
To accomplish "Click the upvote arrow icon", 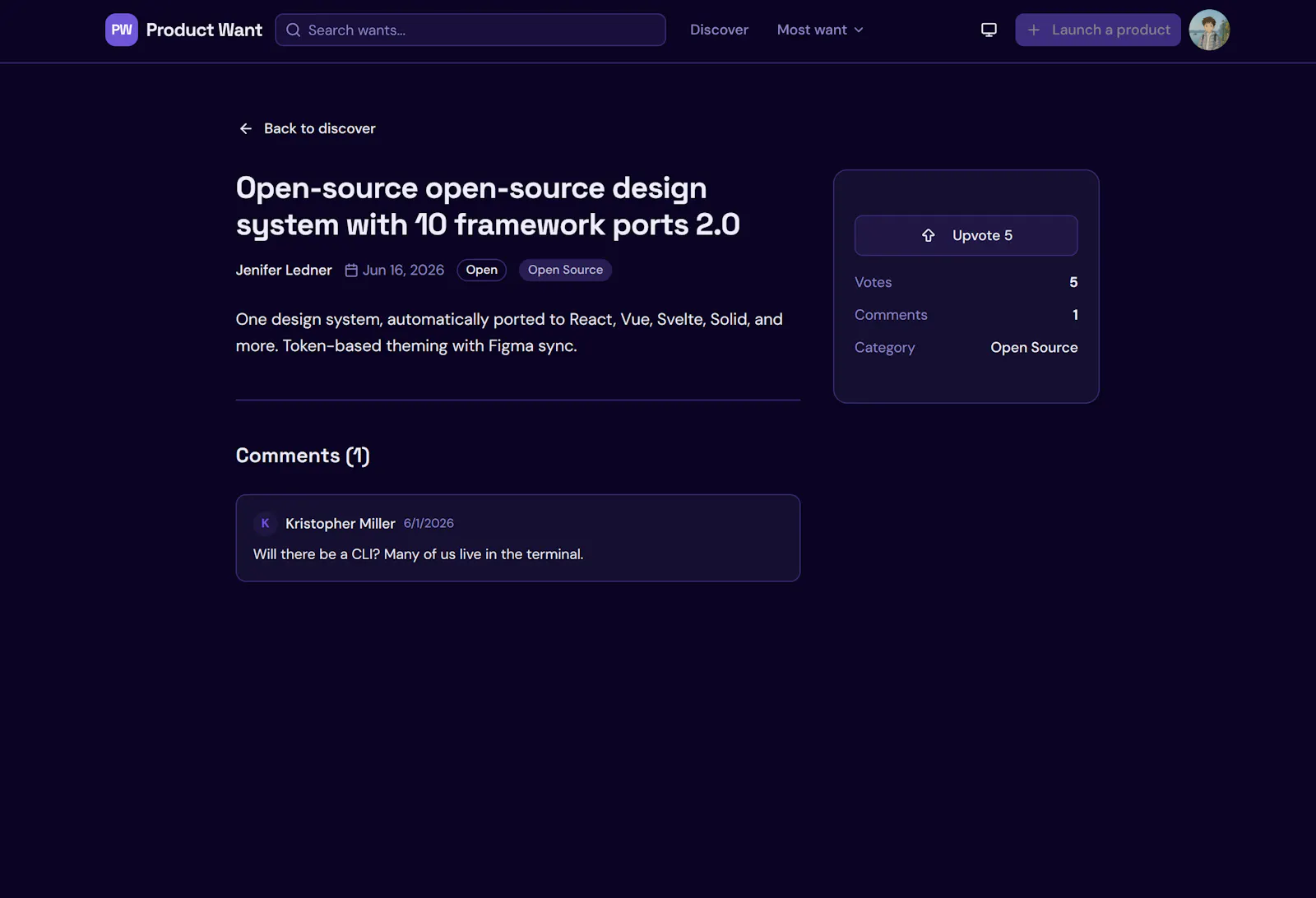I will pos(929,235).
